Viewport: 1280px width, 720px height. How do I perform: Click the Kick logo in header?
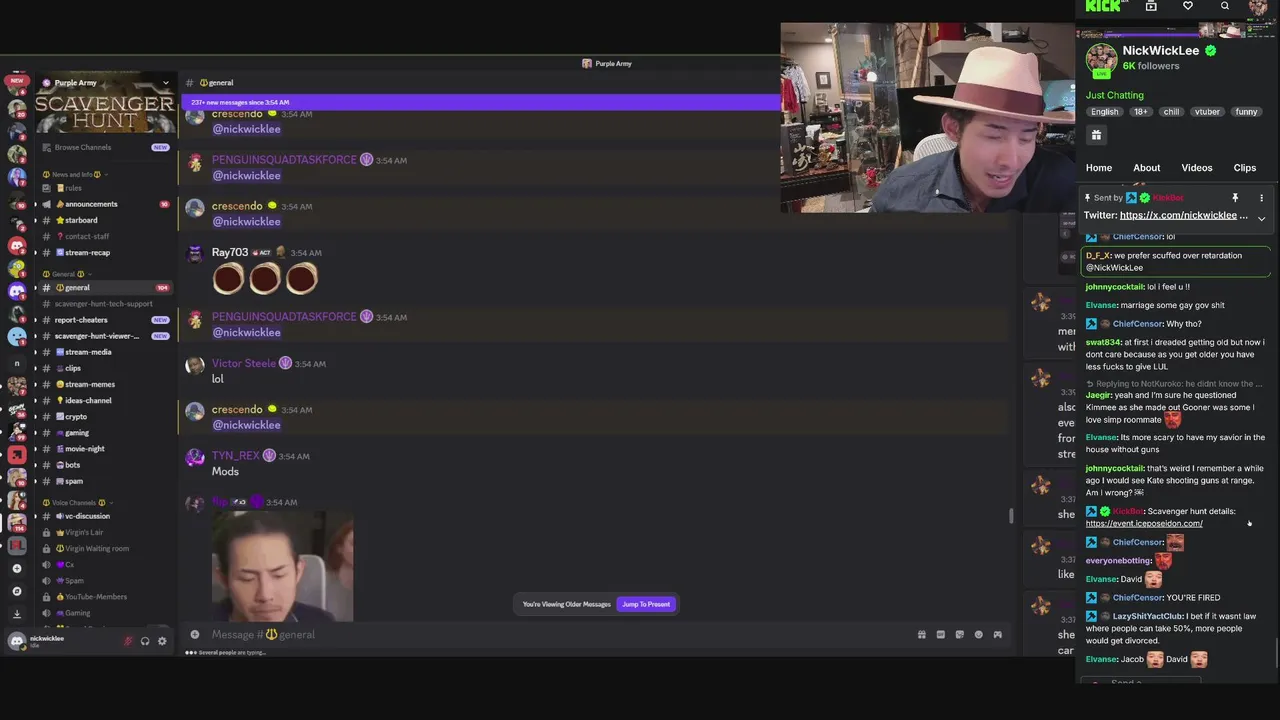[1103, 6]
